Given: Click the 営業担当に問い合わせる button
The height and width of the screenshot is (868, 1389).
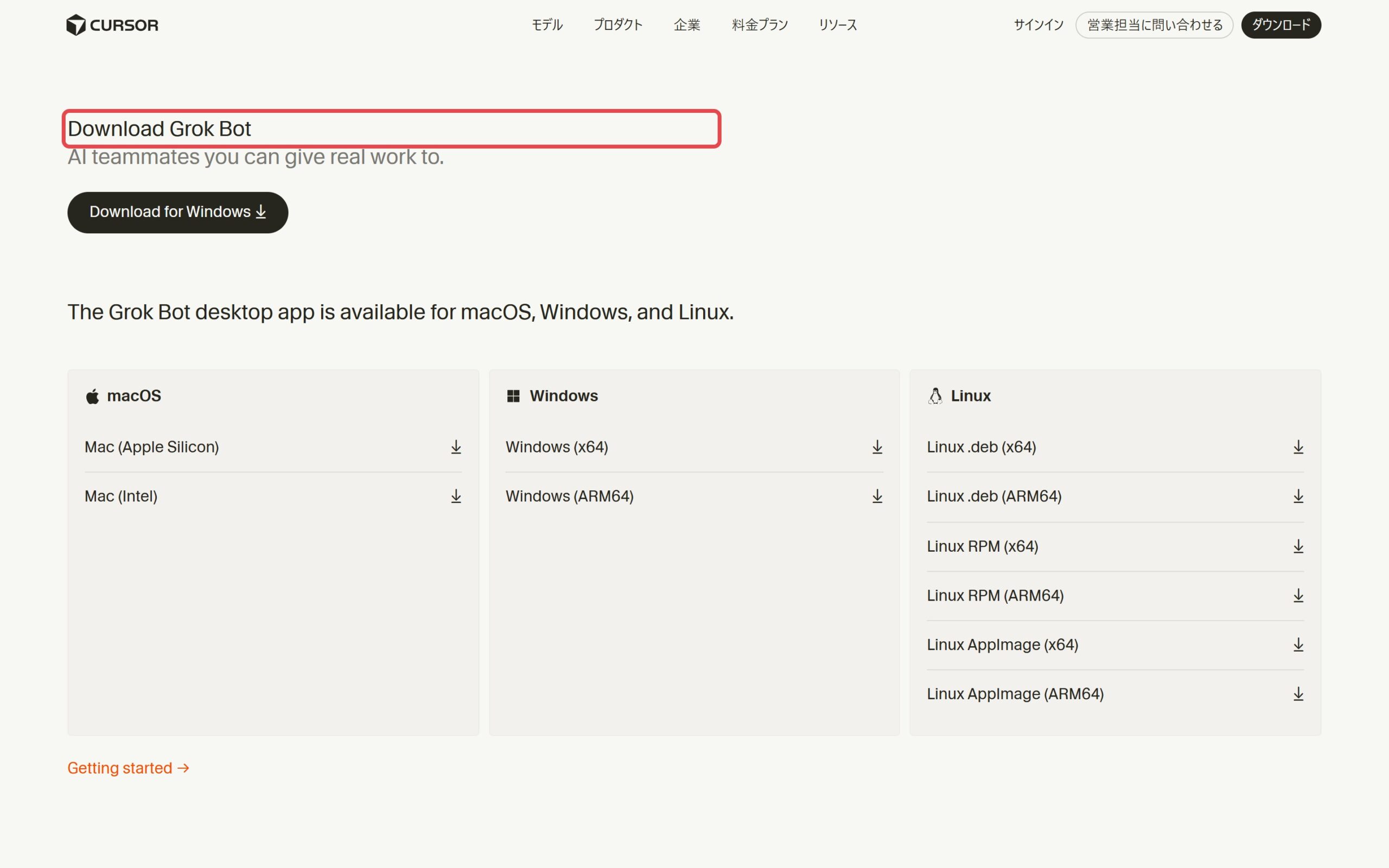Looking at the screenshot, I should coord(1154,25).
